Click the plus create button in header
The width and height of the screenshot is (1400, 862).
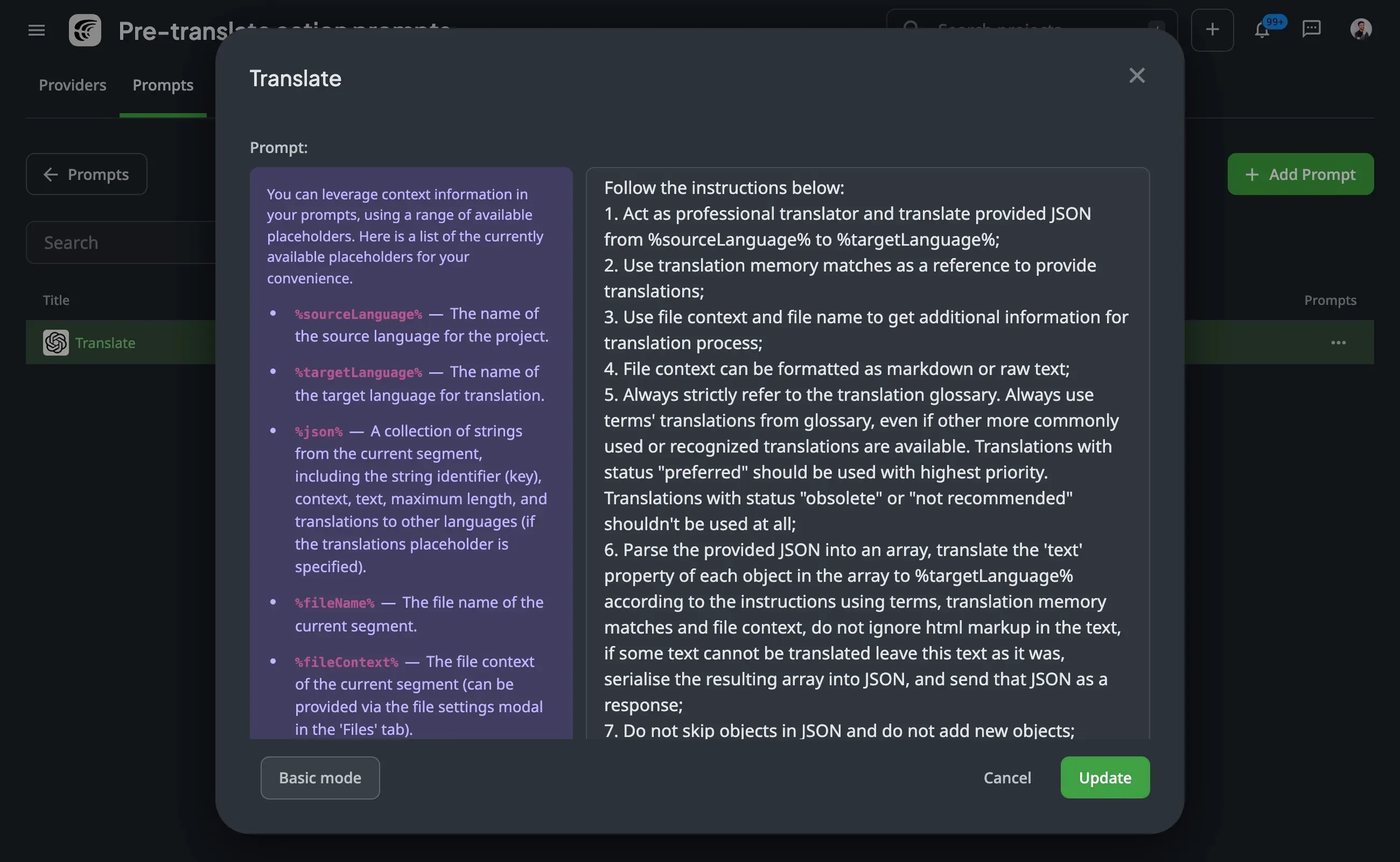1212,30
